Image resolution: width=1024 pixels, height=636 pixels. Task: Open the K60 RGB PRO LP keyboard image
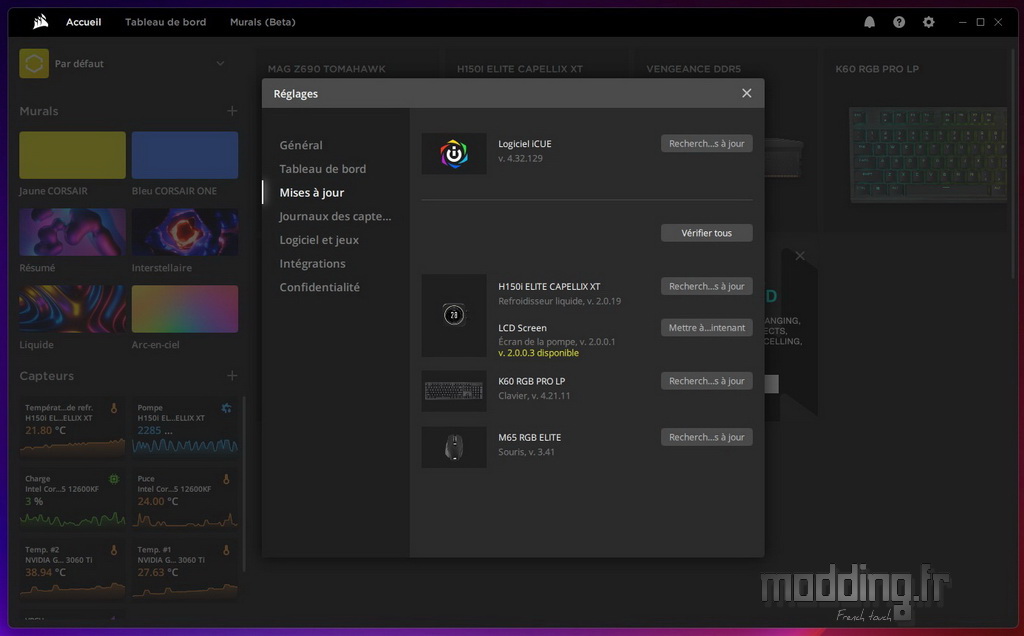click(927, 155)
